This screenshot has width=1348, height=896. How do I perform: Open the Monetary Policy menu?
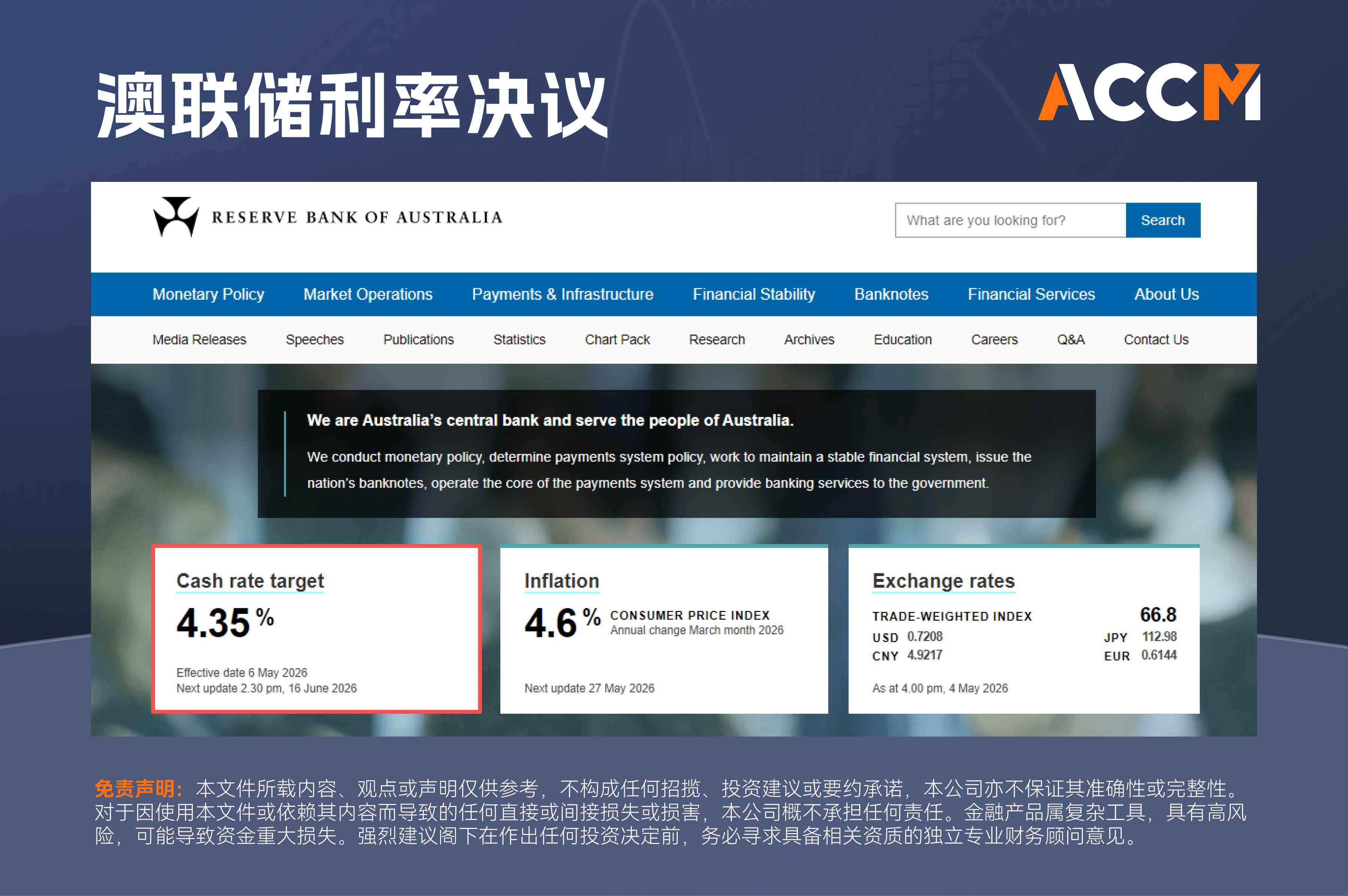(x=208, y=294)
